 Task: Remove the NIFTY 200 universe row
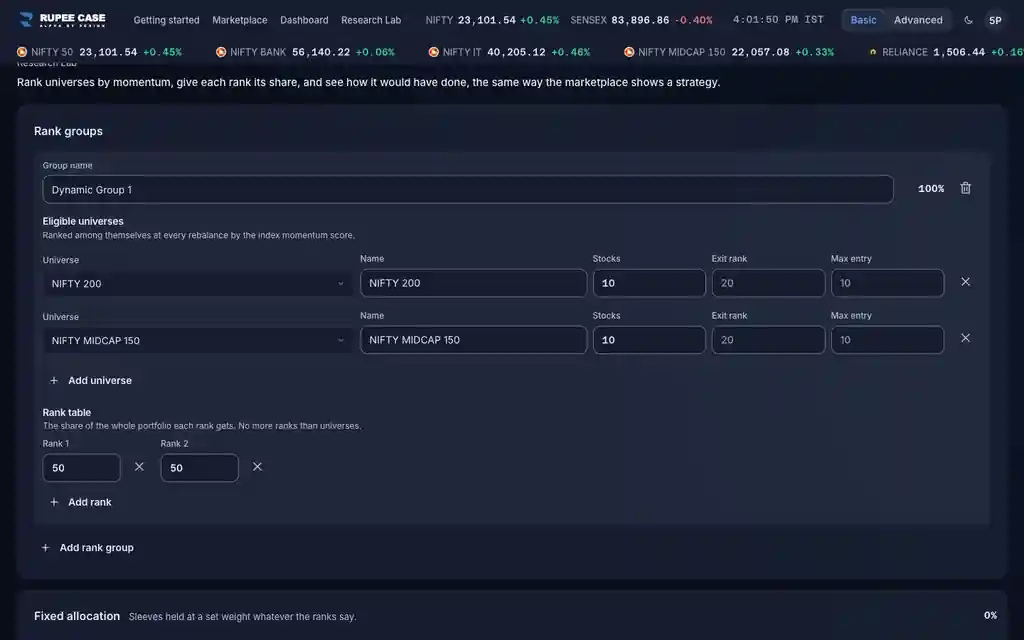965,281
